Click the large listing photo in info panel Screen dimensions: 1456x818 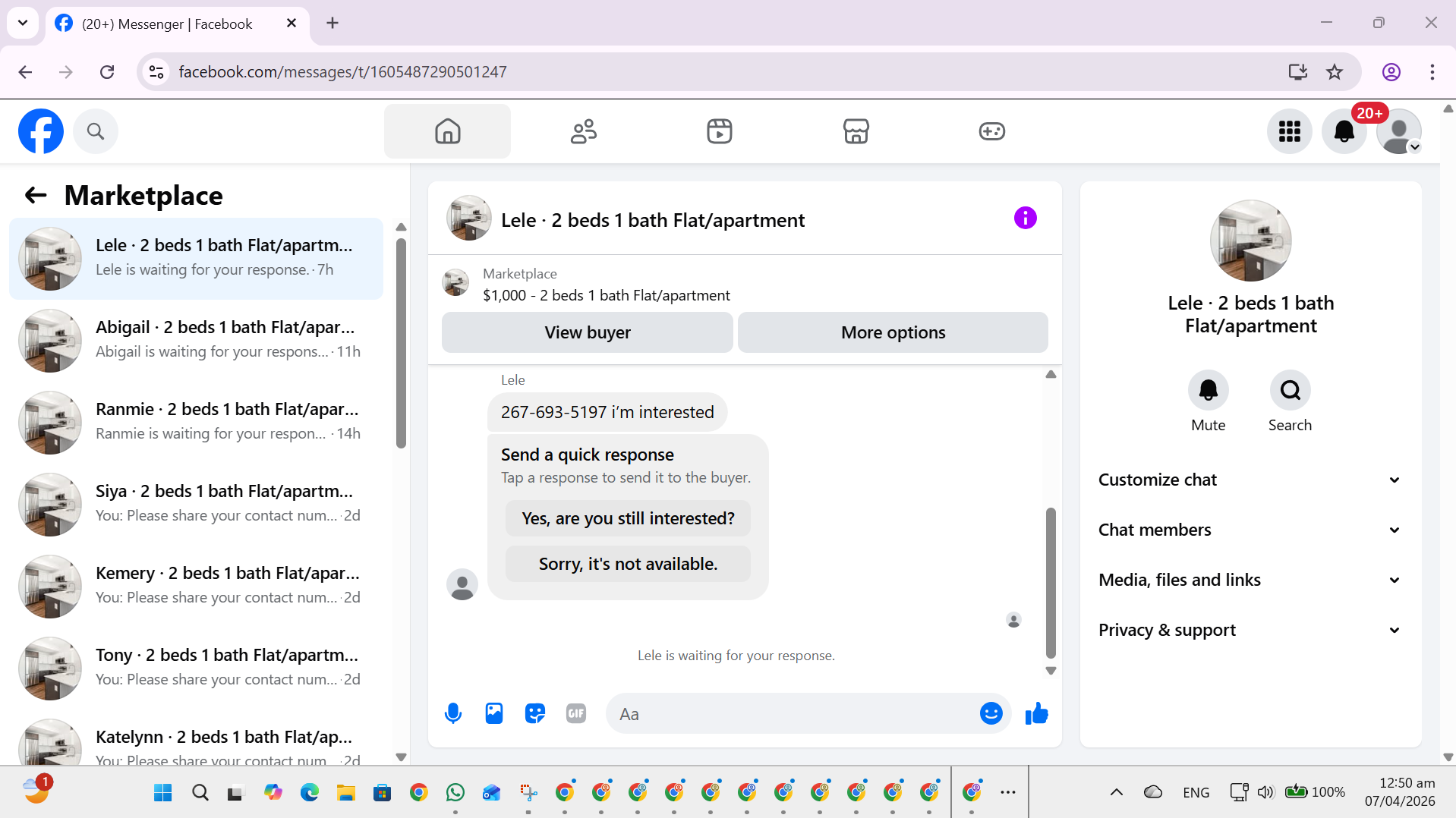pyautogui.click(x=1250, y=241)
